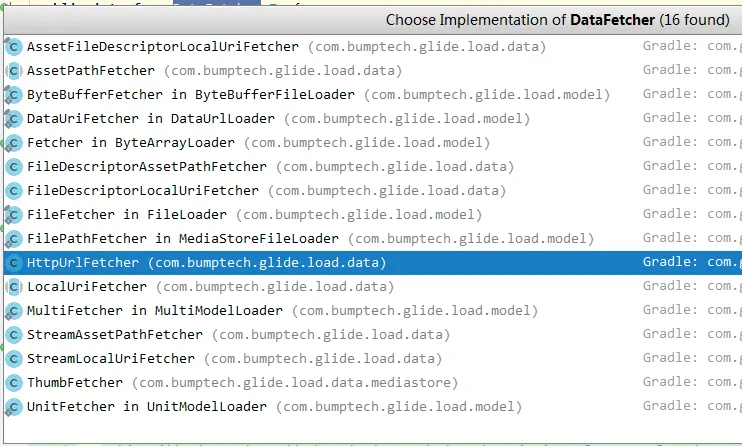Select AssetFileDescriptorLocalUriFetcher implementation
The height and width of the screenshot is (446, 742).
(373, 46)
